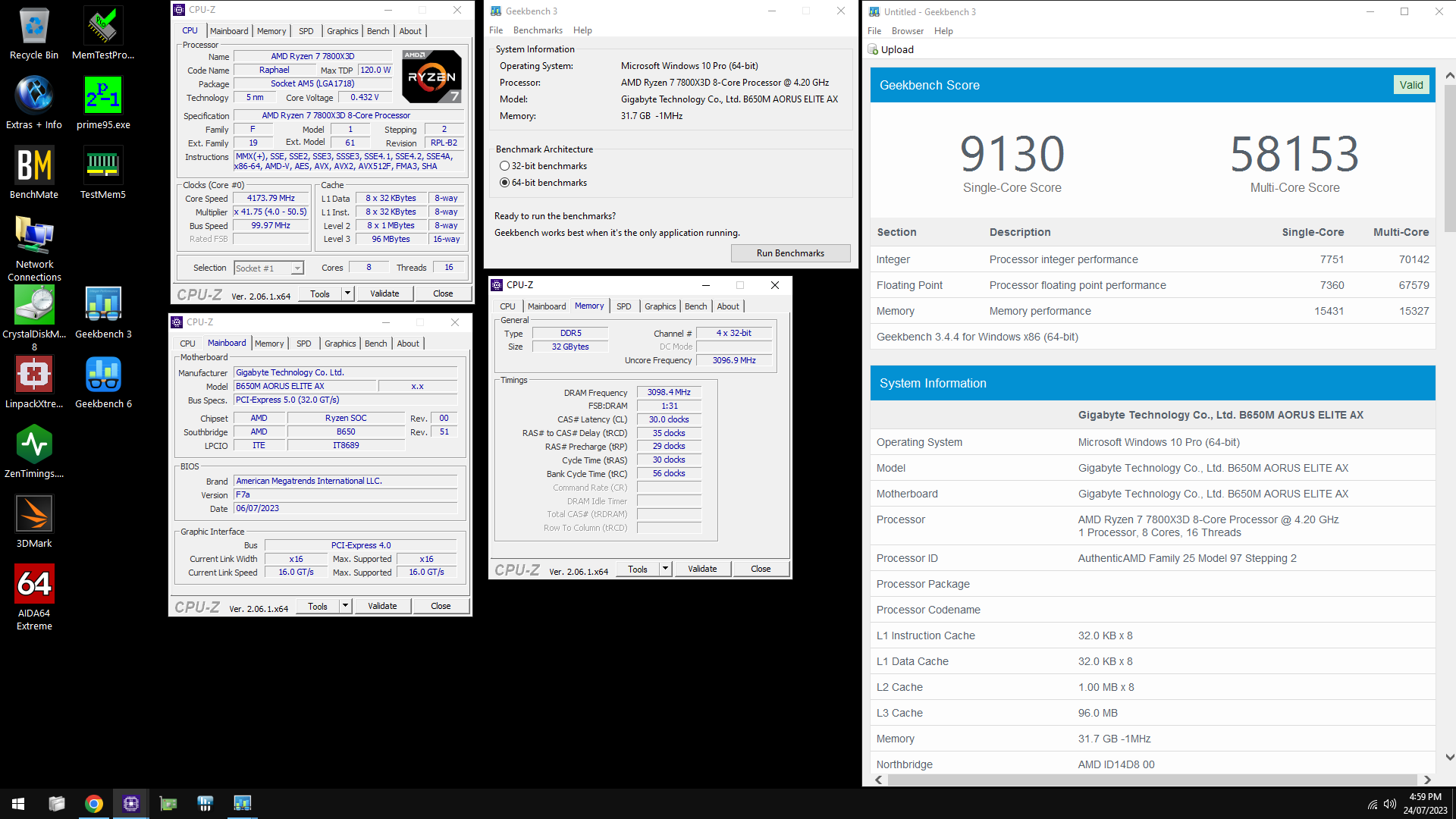Open Benchmarks menu in Geekbench 3
The width and height of the screenshot is (1456, 819).
[x=538, y=30]
